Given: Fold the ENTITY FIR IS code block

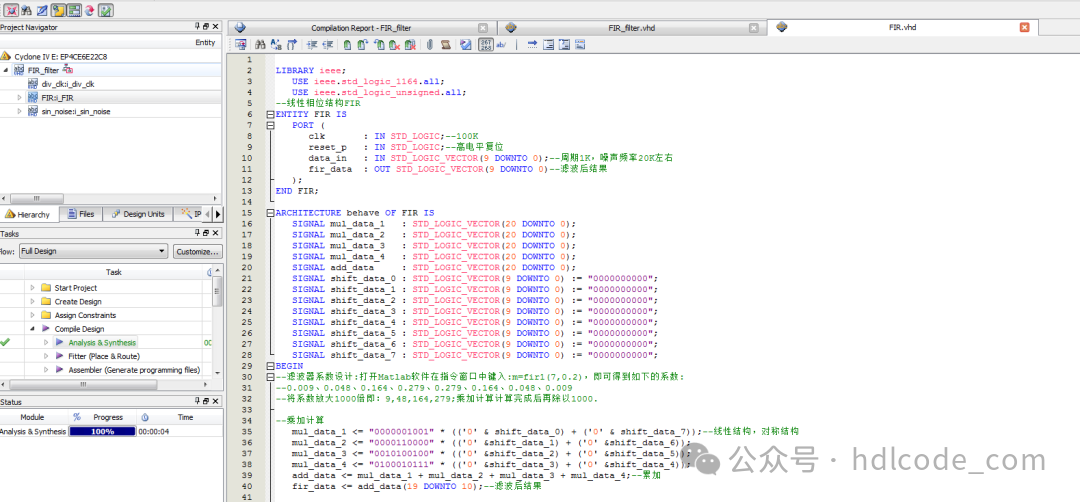Looking at the screenshot, I should coord(271,114).
